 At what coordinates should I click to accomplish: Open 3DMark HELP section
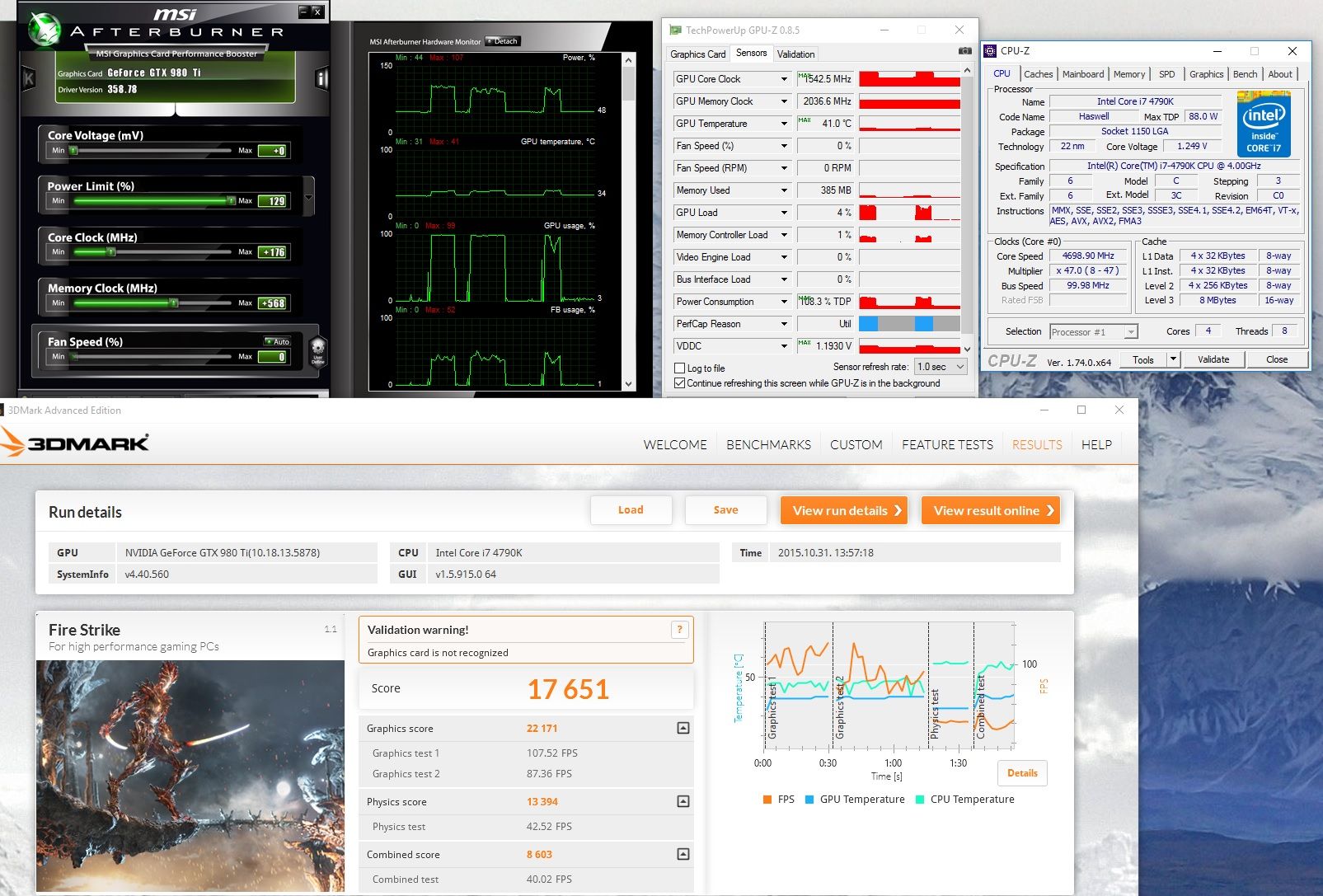coord(1096,444)
